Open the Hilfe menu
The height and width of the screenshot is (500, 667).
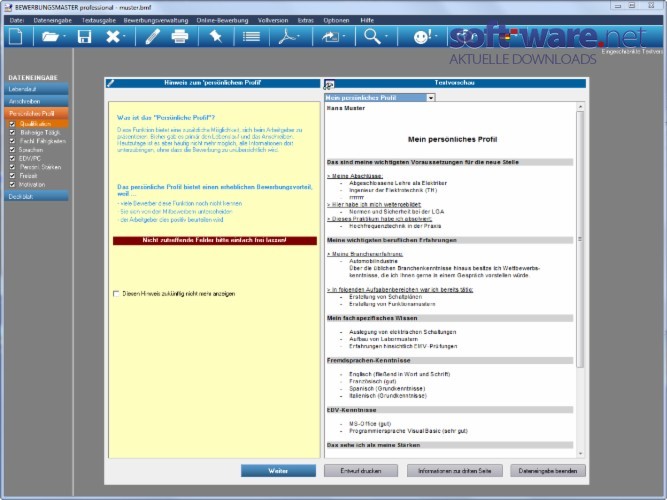coord(367,20)
